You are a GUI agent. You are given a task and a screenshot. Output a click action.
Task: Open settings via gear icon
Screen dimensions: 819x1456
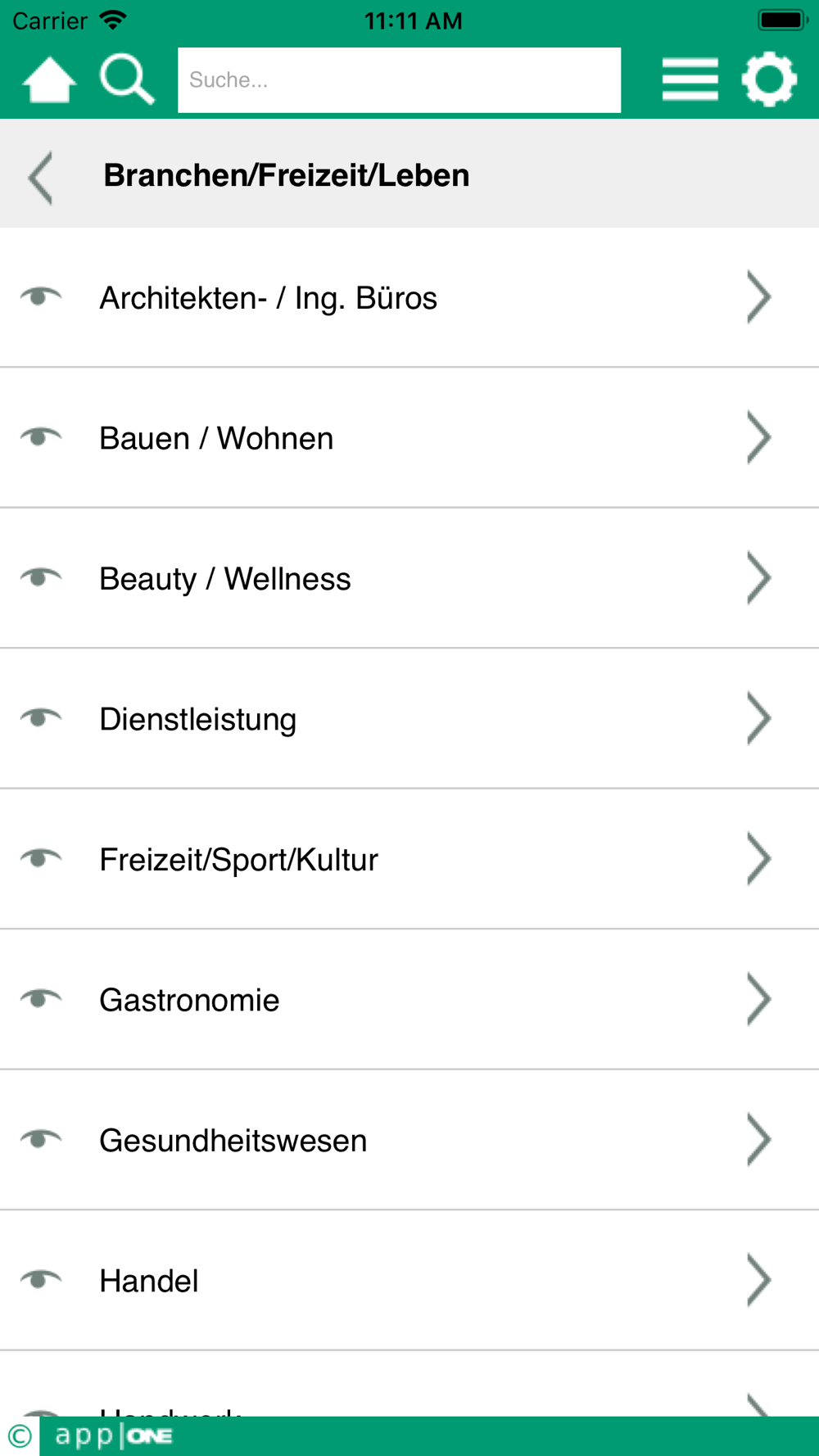click(x=768, y=80)
